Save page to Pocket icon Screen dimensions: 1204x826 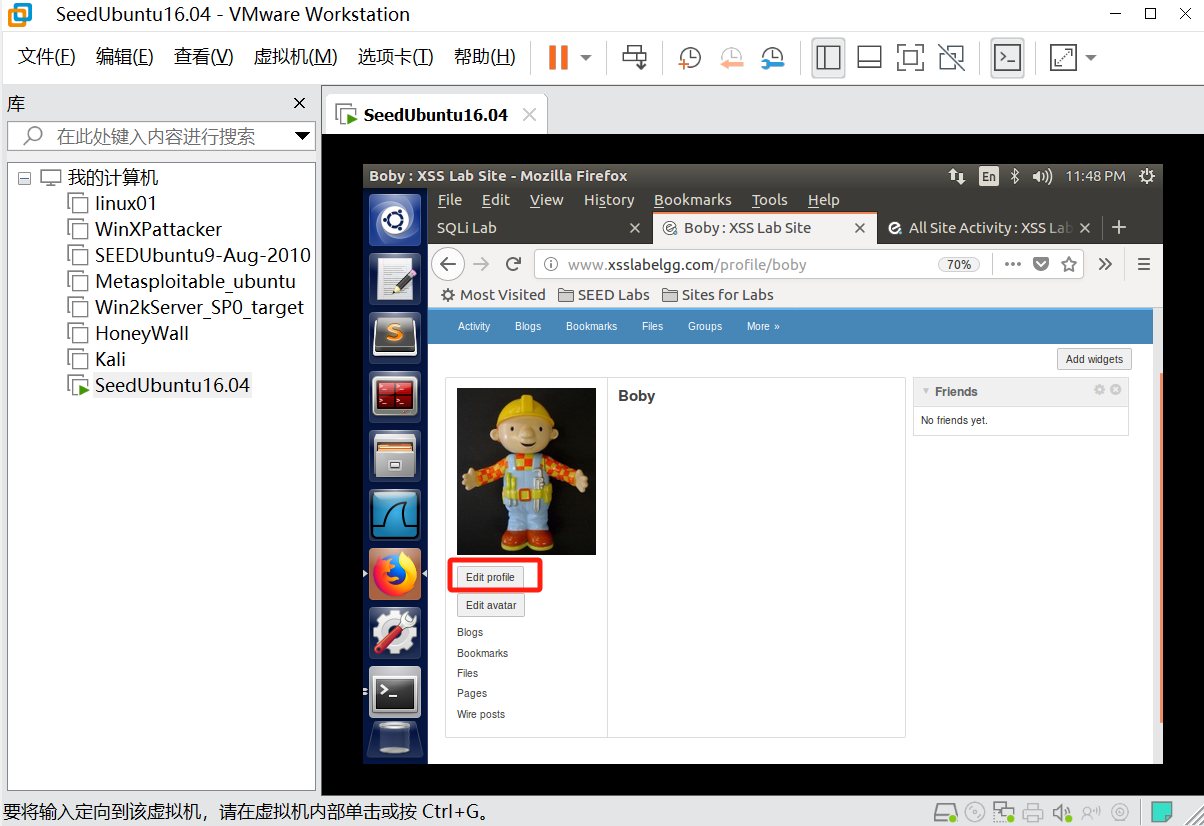1041,264
